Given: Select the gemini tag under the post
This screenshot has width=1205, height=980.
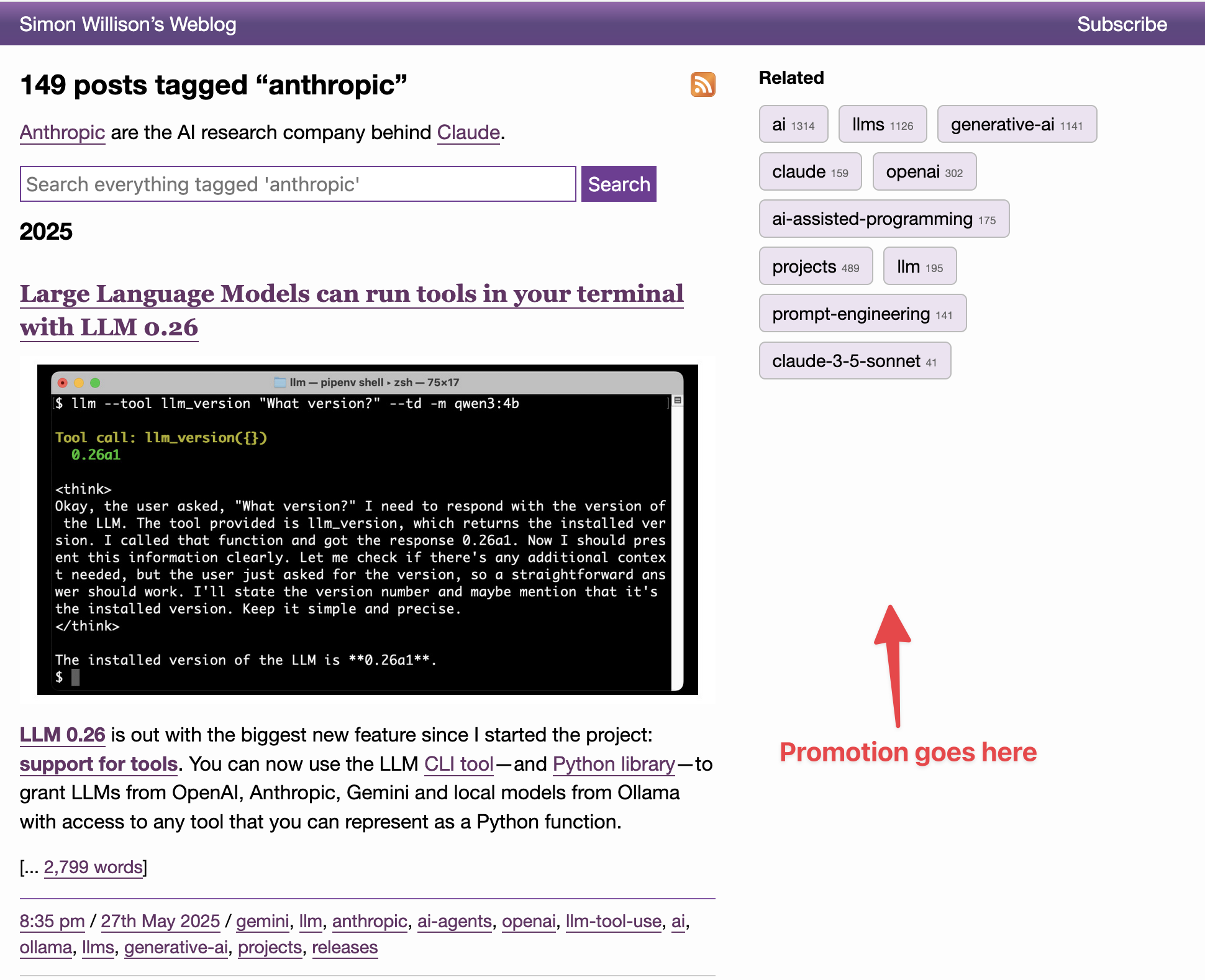Looking at the screenshot, I should [x=262, y=921].
